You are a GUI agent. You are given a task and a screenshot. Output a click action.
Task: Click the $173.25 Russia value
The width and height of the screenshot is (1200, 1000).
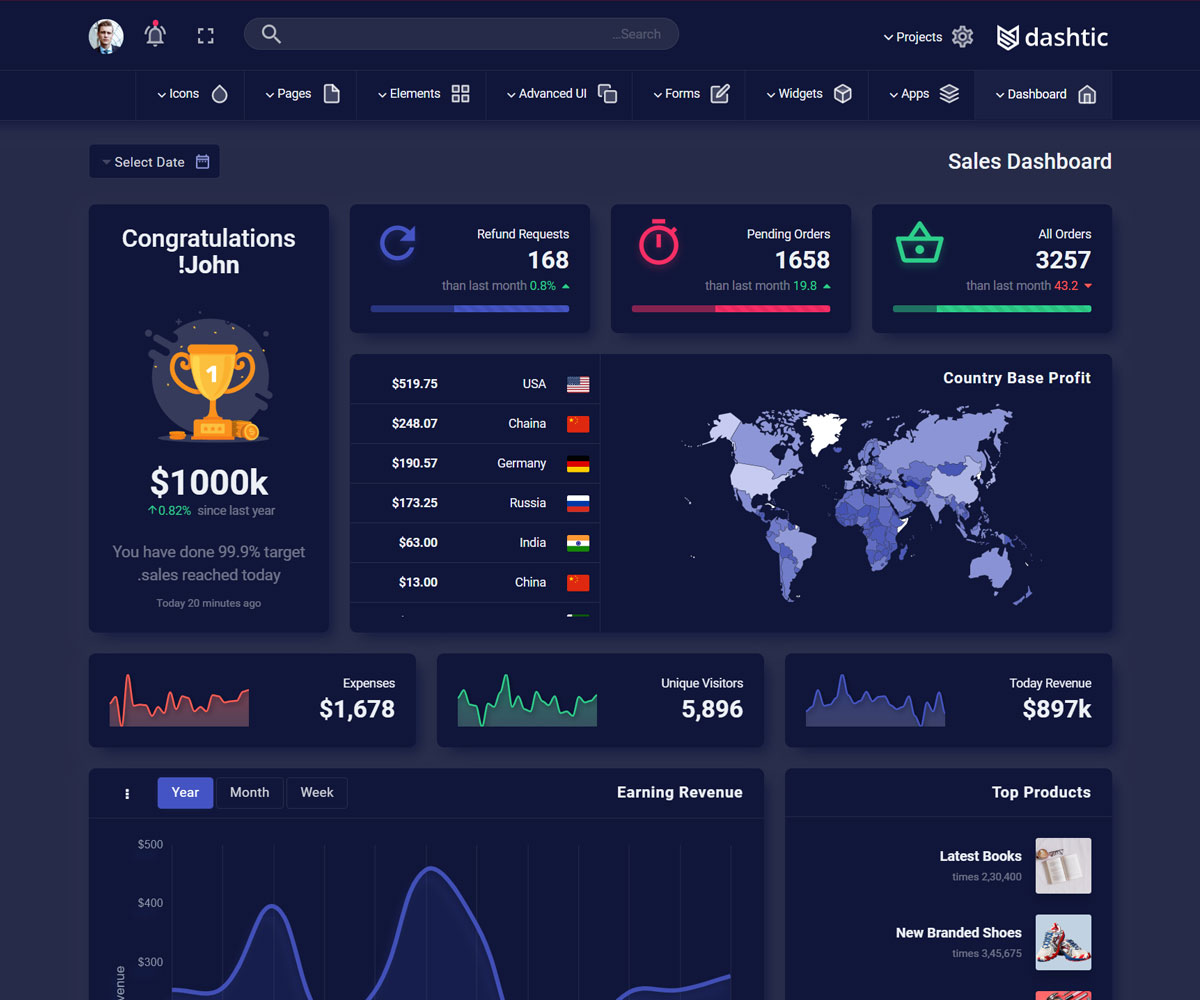[x=415, y=503]
